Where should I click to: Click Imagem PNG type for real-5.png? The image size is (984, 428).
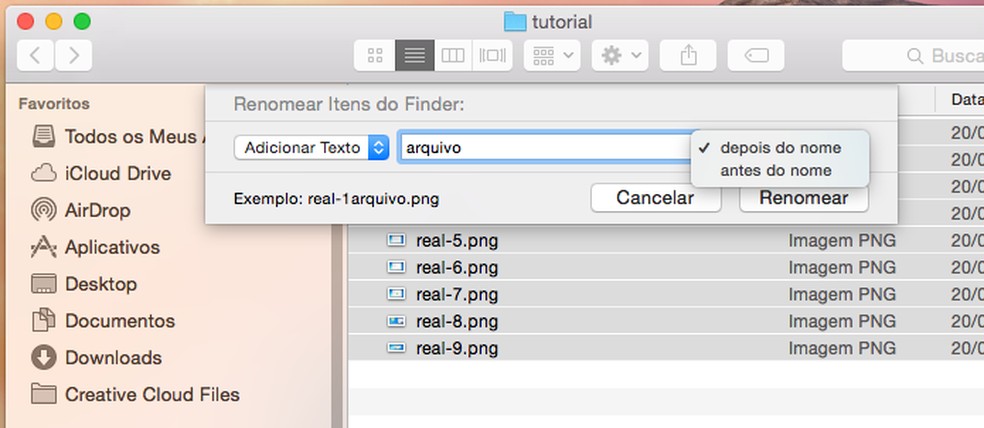coord(842,240)
